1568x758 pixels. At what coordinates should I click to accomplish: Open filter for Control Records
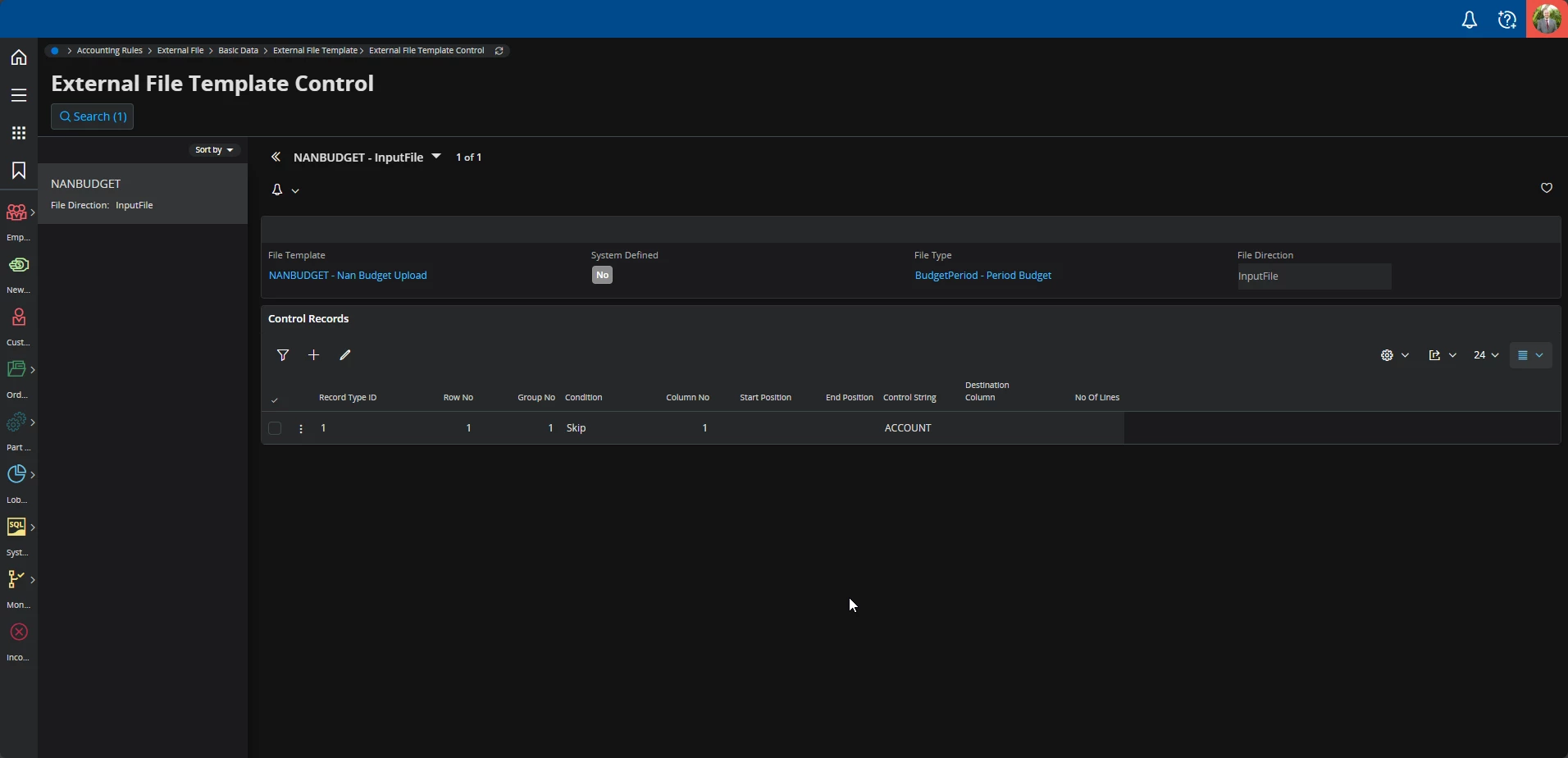[x=283, y=355]
